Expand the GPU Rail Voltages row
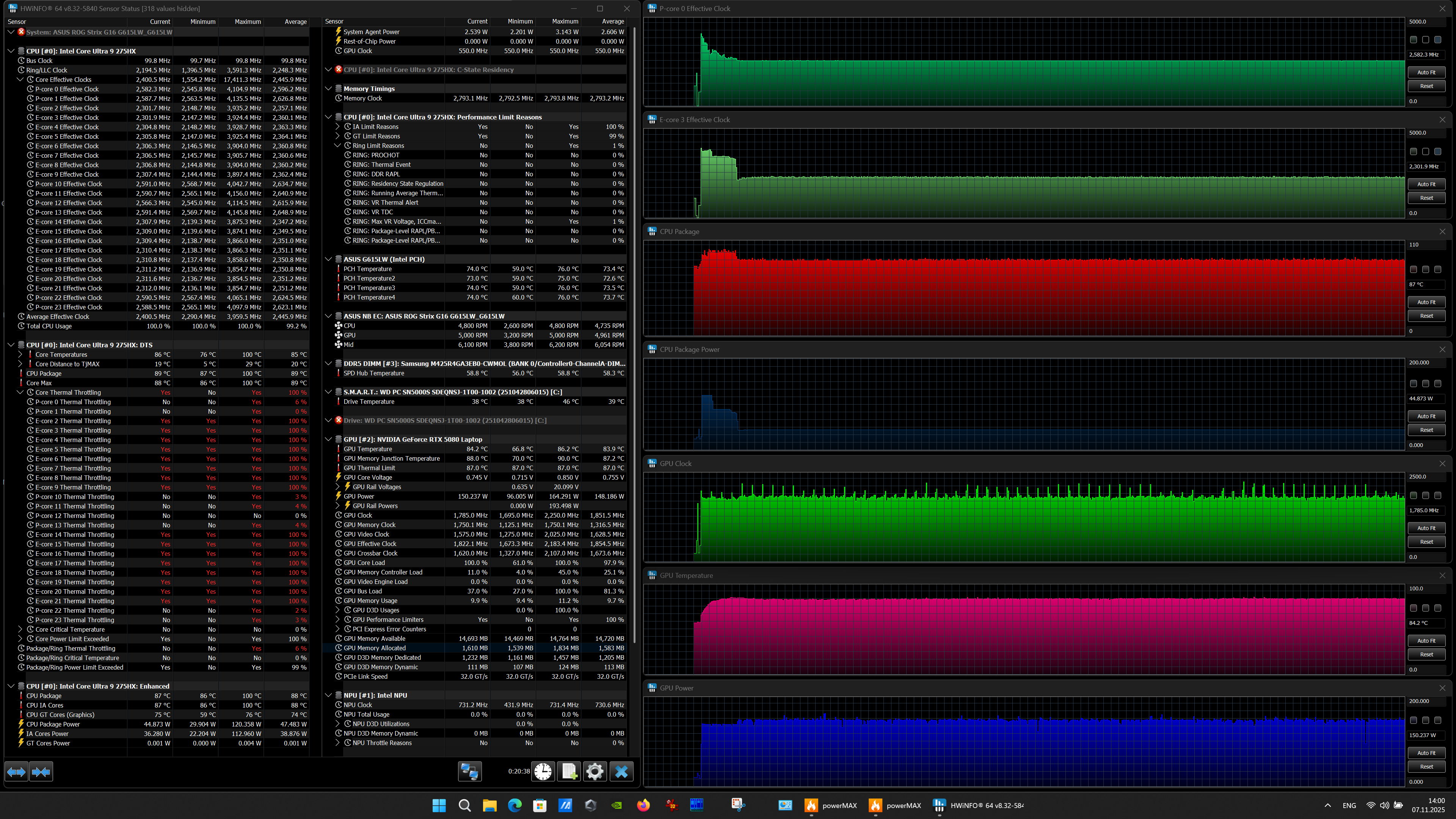 [x=338, y=486]
